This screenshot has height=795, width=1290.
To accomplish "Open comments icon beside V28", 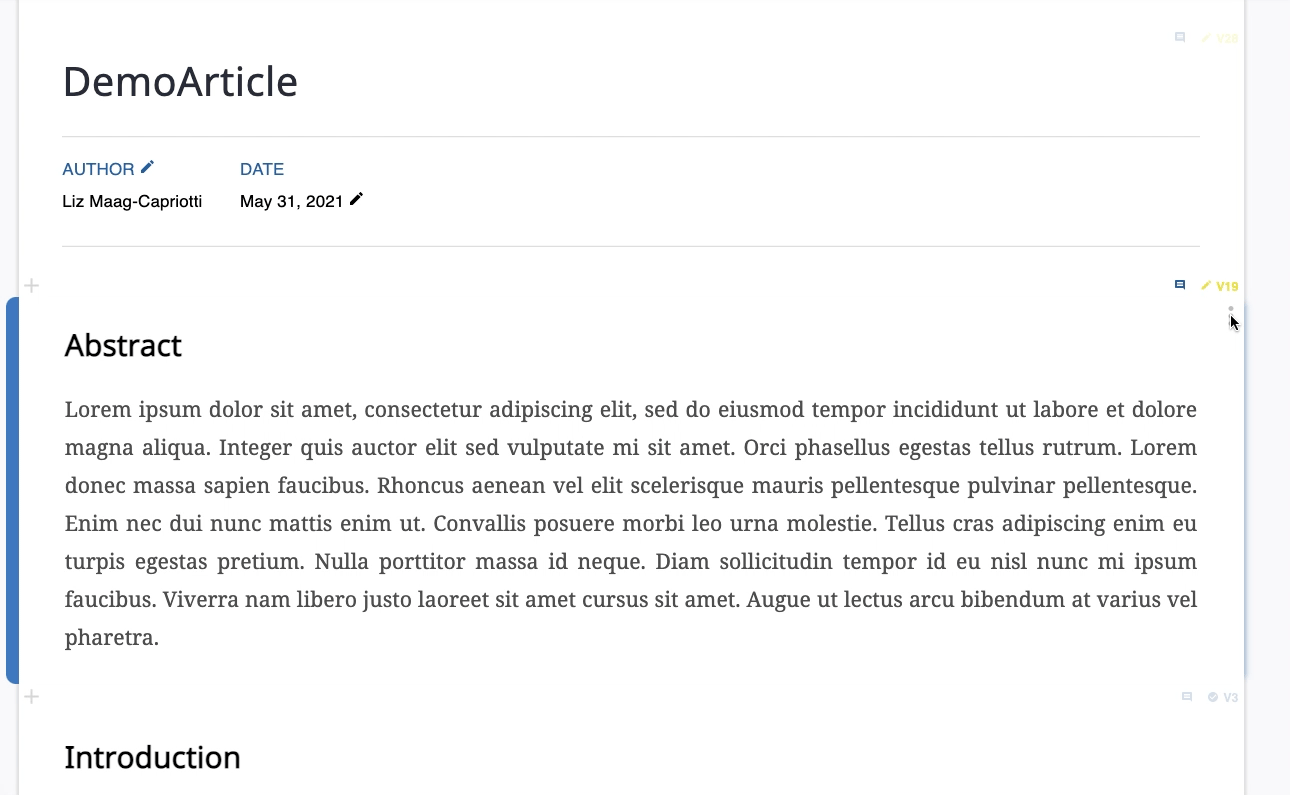I will 1180,37.
